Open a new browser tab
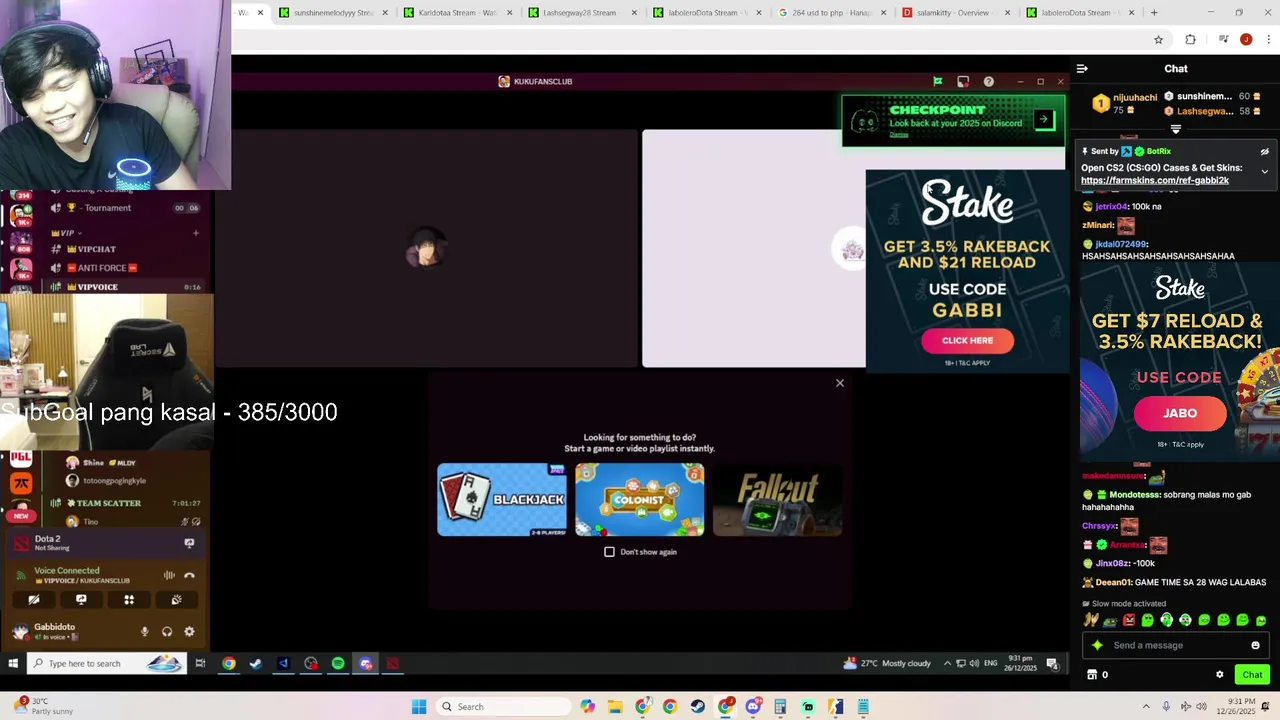The width and height of the screenshot is (1280, 720). coord(1154,13)
